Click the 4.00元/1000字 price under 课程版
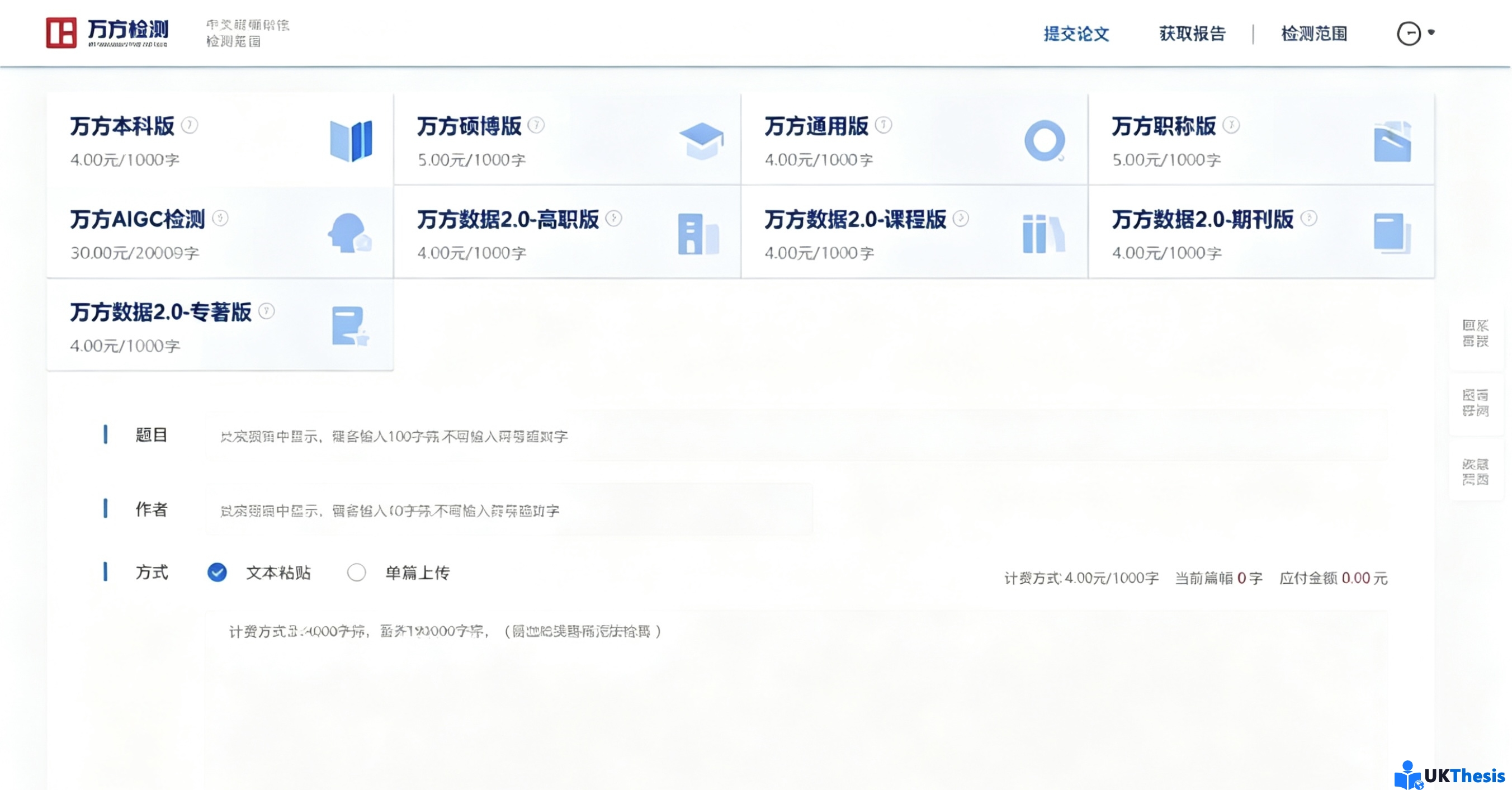 click(x=819, y=252)
